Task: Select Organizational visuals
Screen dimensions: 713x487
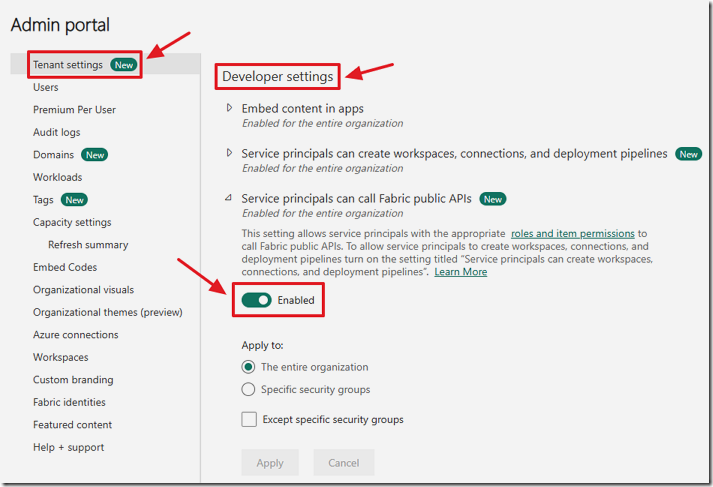Action: [83, 290]
